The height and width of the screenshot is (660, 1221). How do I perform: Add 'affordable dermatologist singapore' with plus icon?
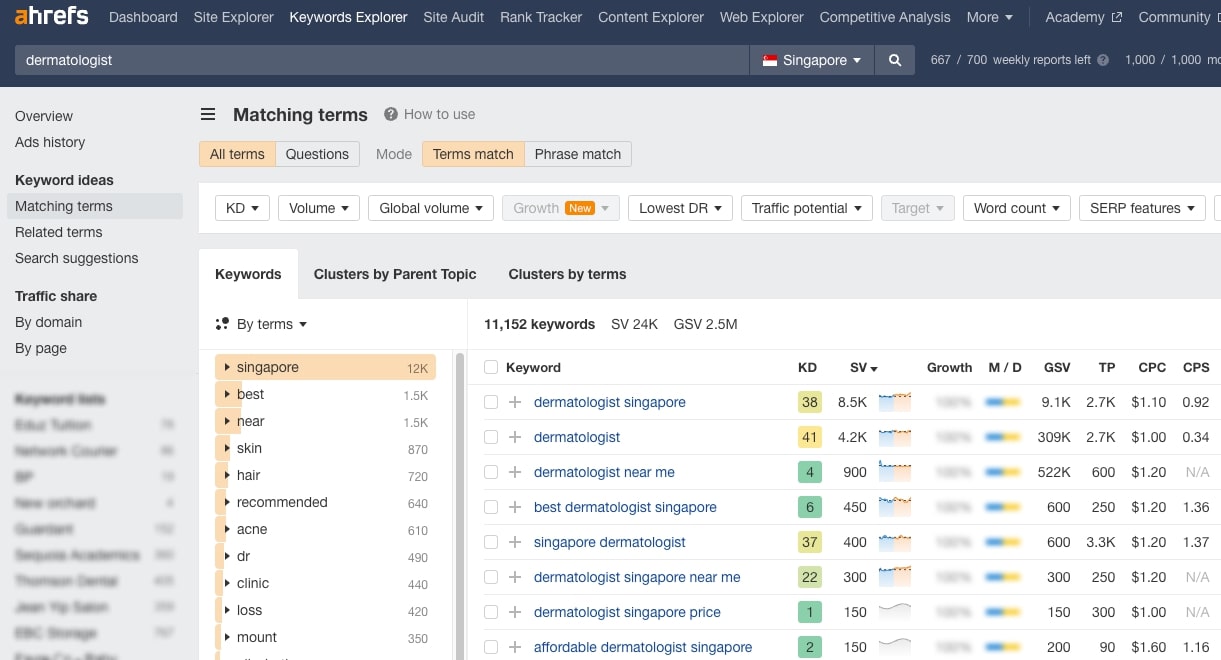point(515,647)
